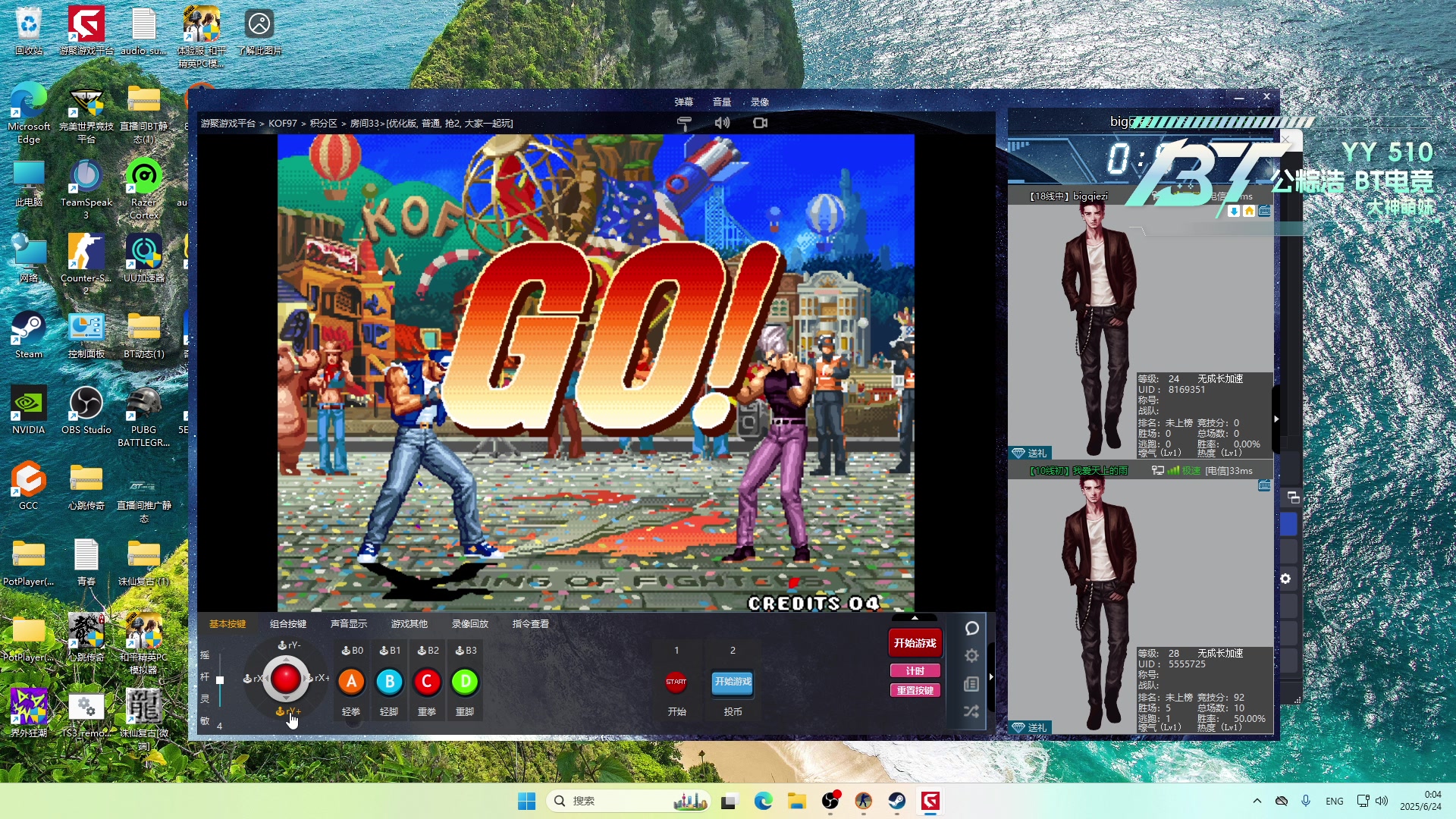
Task: Expand the arrow tab beside bigqiezi's stats
Action: click(1276, 419)
